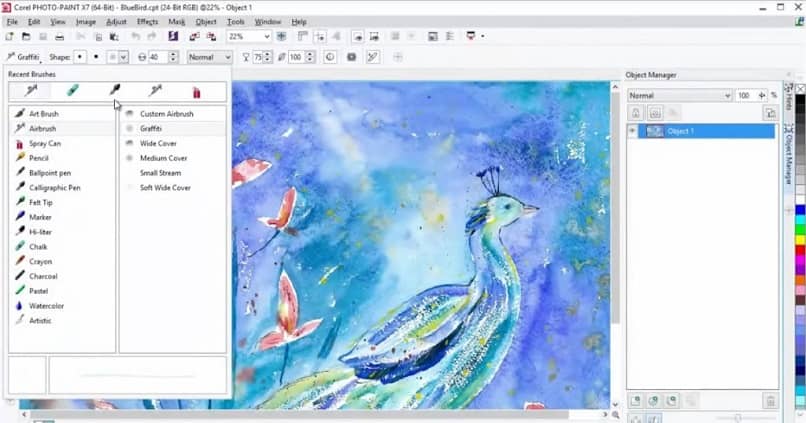Select the recent chalk brush icon

[x=72, y=91]
